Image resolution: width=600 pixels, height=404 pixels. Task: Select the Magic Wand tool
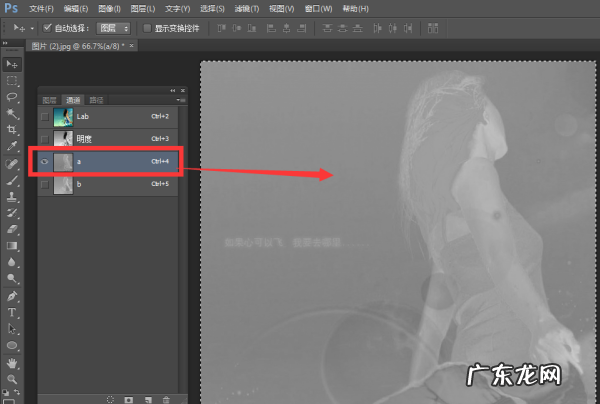[12, 114]
